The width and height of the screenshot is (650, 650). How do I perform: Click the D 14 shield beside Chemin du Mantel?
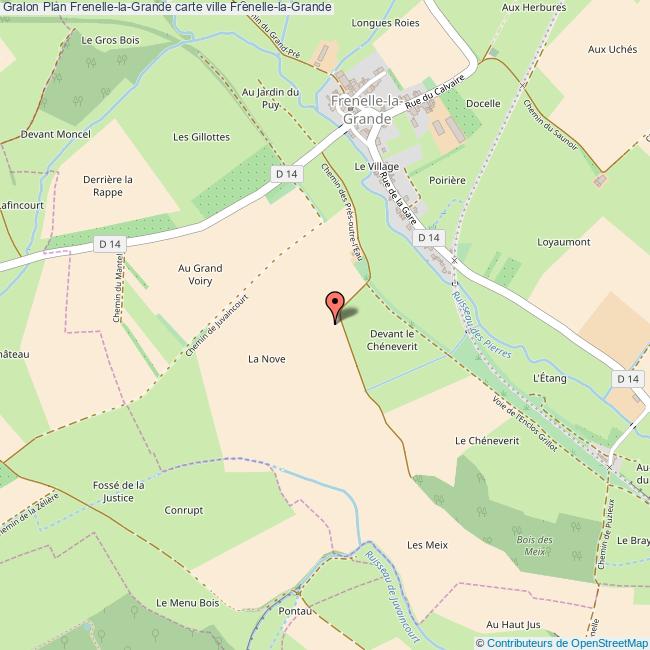click(x=110, y=244)
